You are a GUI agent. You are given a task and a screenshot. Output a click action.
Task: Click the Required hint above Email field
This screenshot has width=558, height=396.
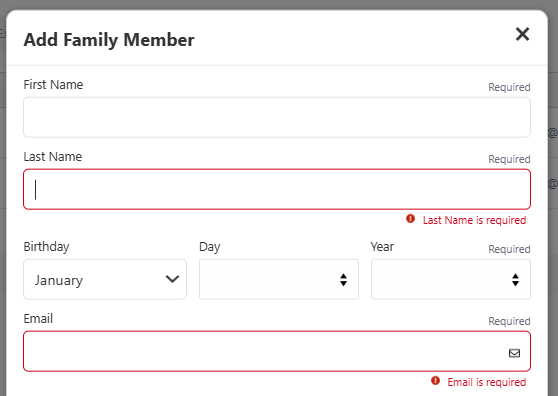click(x=509, y=321)
